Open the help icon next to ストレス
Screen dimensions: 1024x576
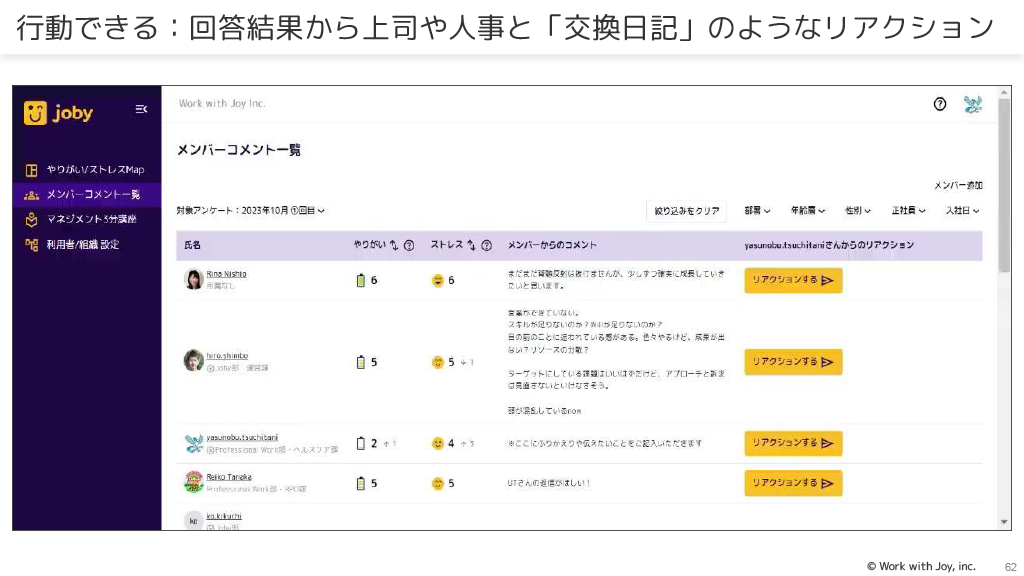coord(487,245)
